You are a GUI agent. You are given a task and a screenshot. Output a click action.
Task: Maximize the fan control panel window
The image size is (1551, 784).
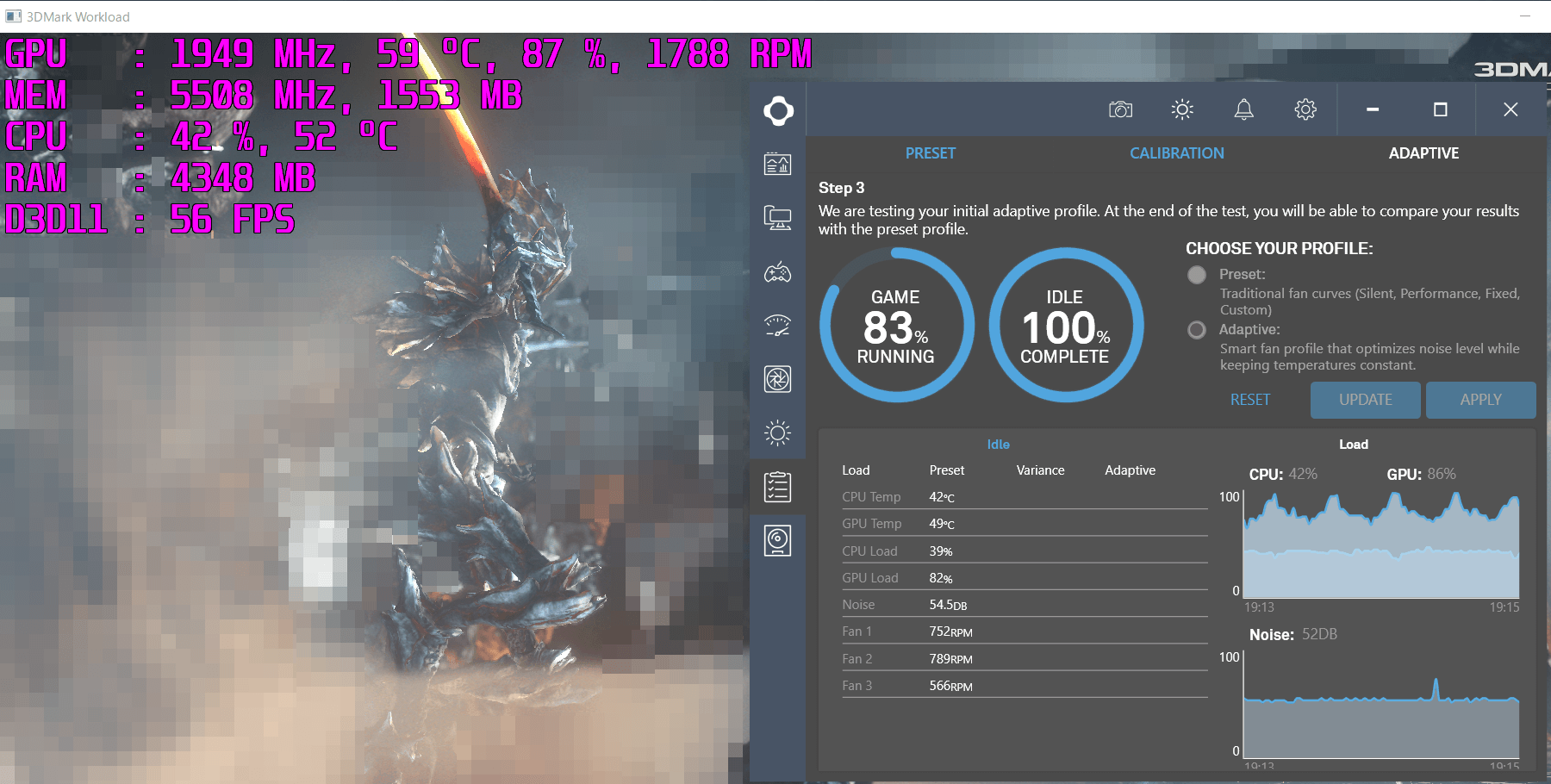pos(1440,109)
